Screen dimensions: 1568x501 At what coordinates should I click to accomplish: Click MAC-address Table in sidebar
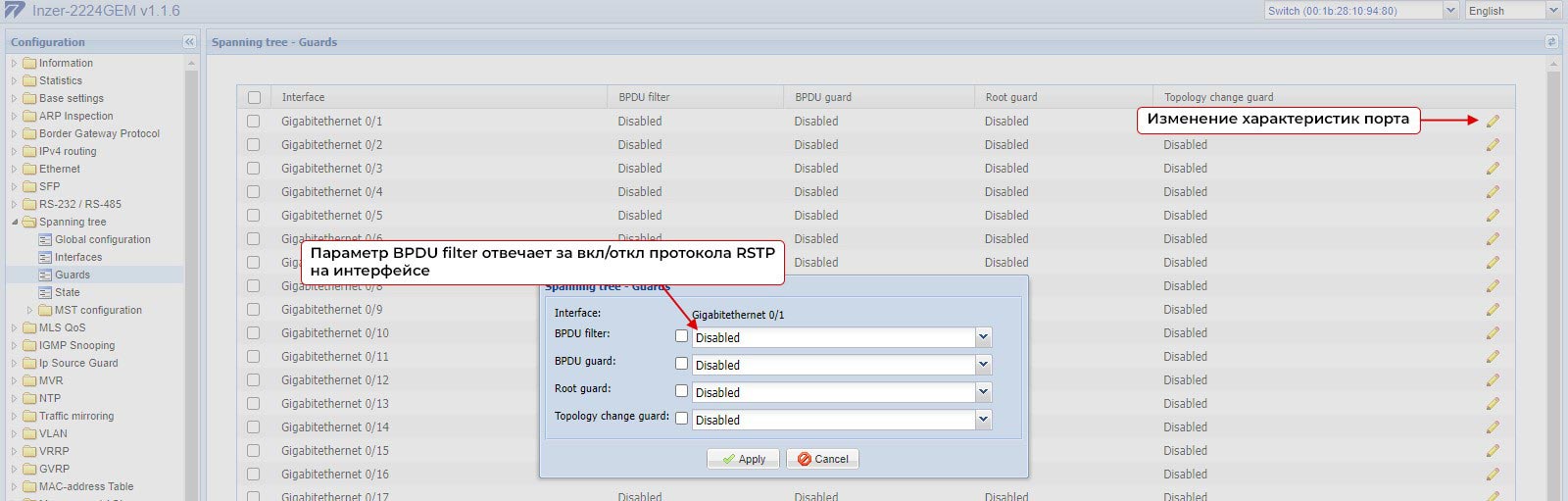pos(86,487)
